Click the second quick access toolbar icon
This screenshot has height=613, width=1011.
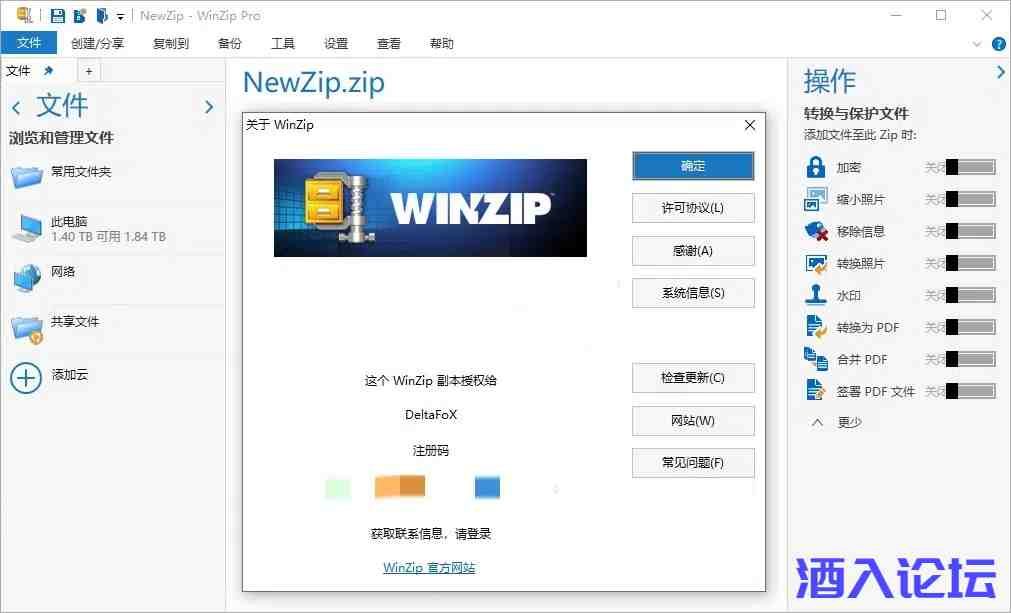coord(80,15)
